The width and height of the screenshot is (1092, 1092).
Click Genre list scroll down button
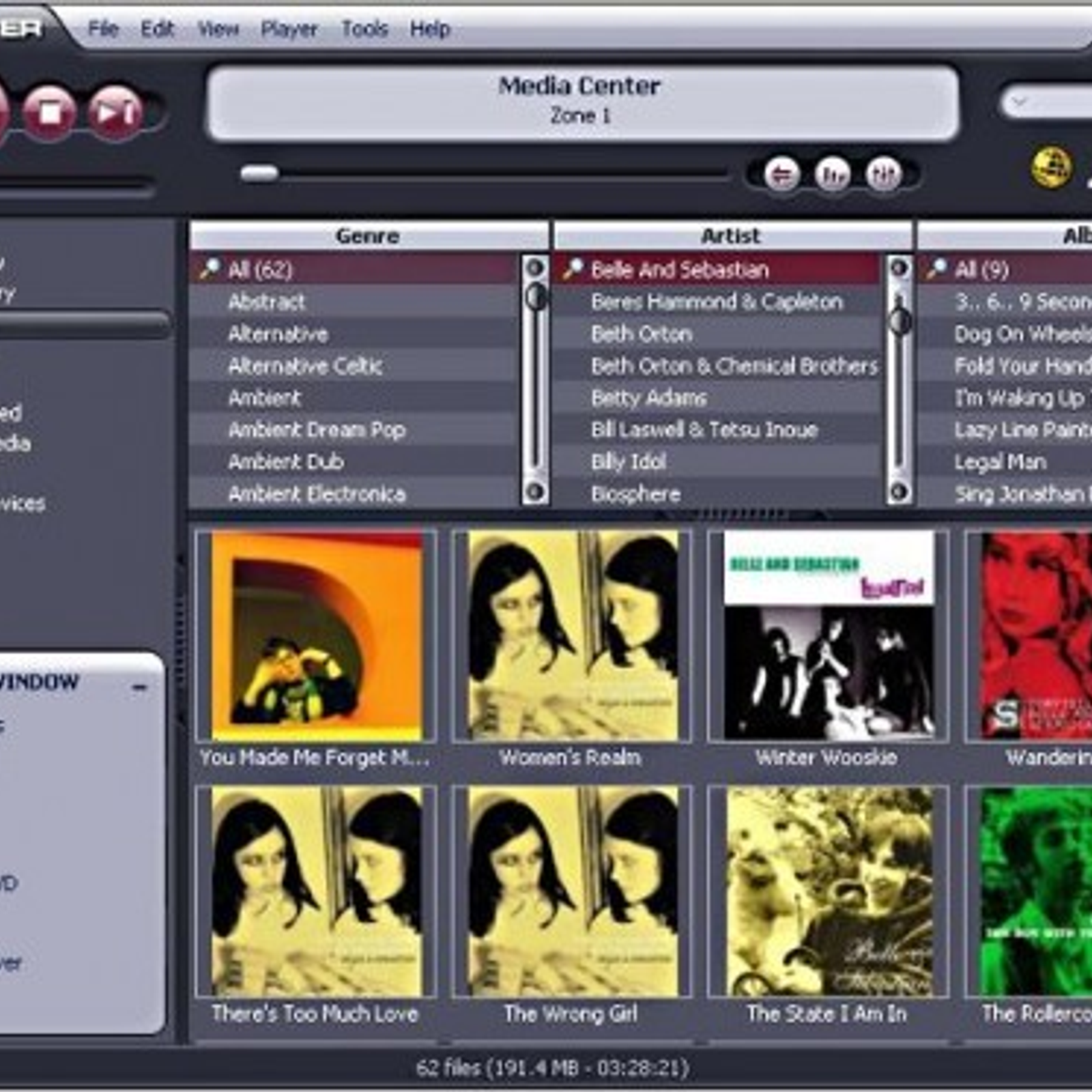pyautogui.click(x=535, y=491)
